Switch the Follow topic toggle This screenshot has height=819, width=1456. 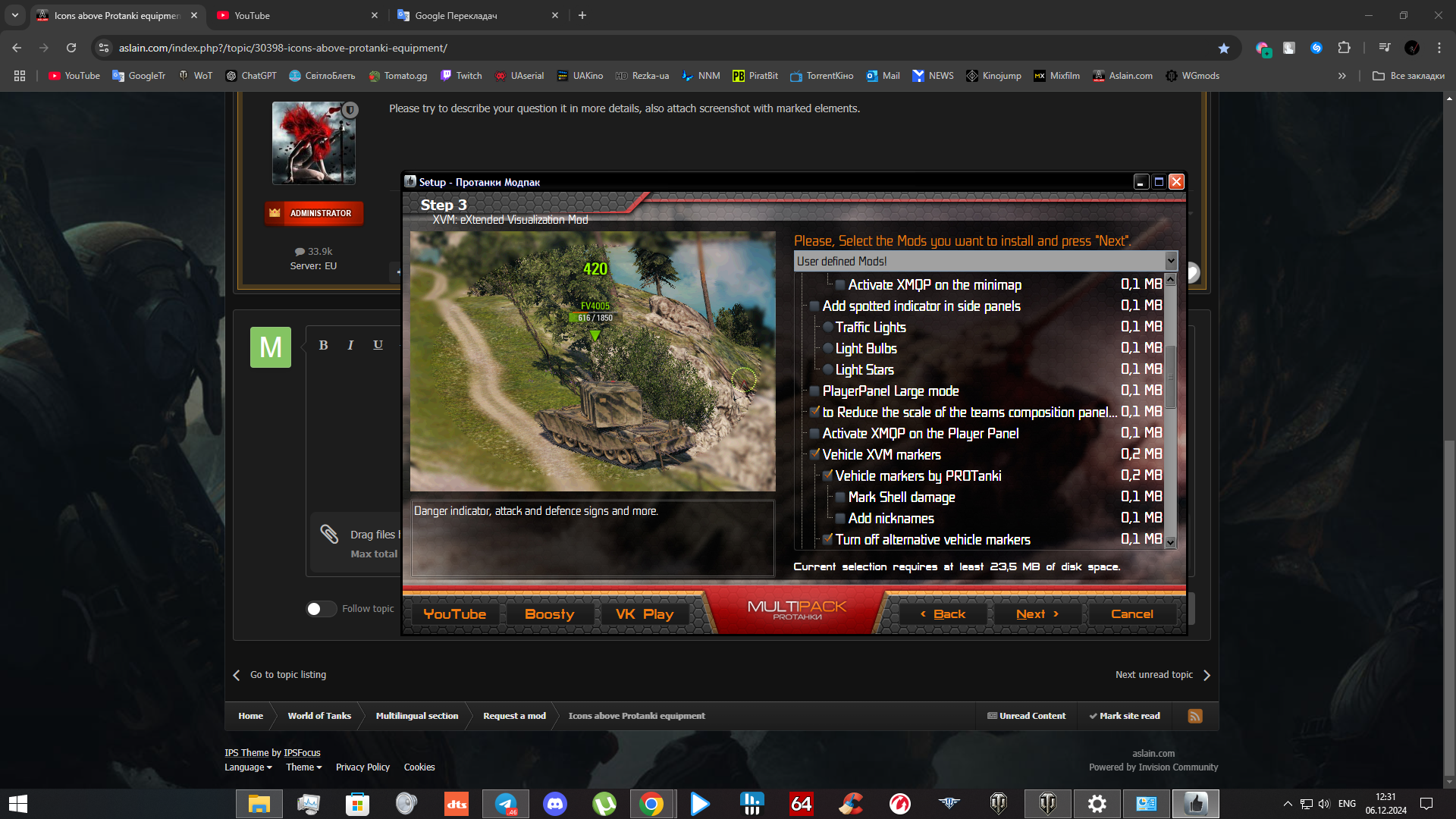click(321, 609)
